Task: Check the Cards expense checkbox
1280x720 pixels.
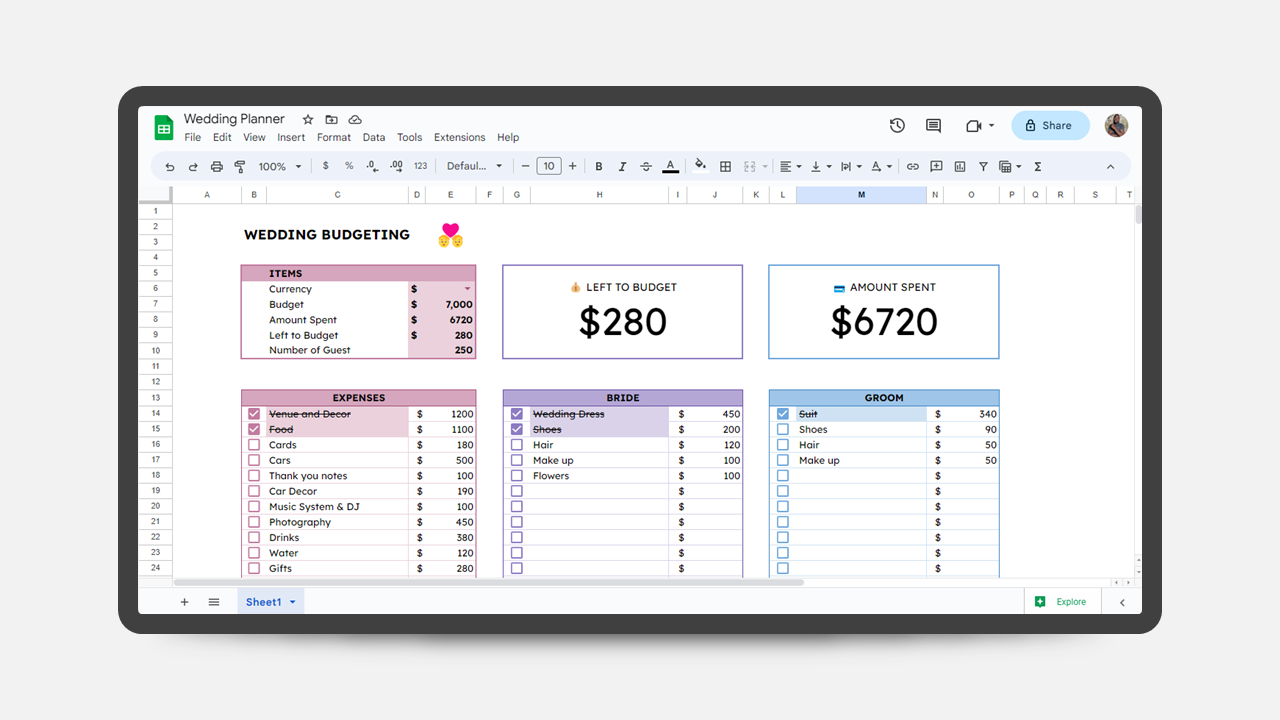Action: pos(254,445)
